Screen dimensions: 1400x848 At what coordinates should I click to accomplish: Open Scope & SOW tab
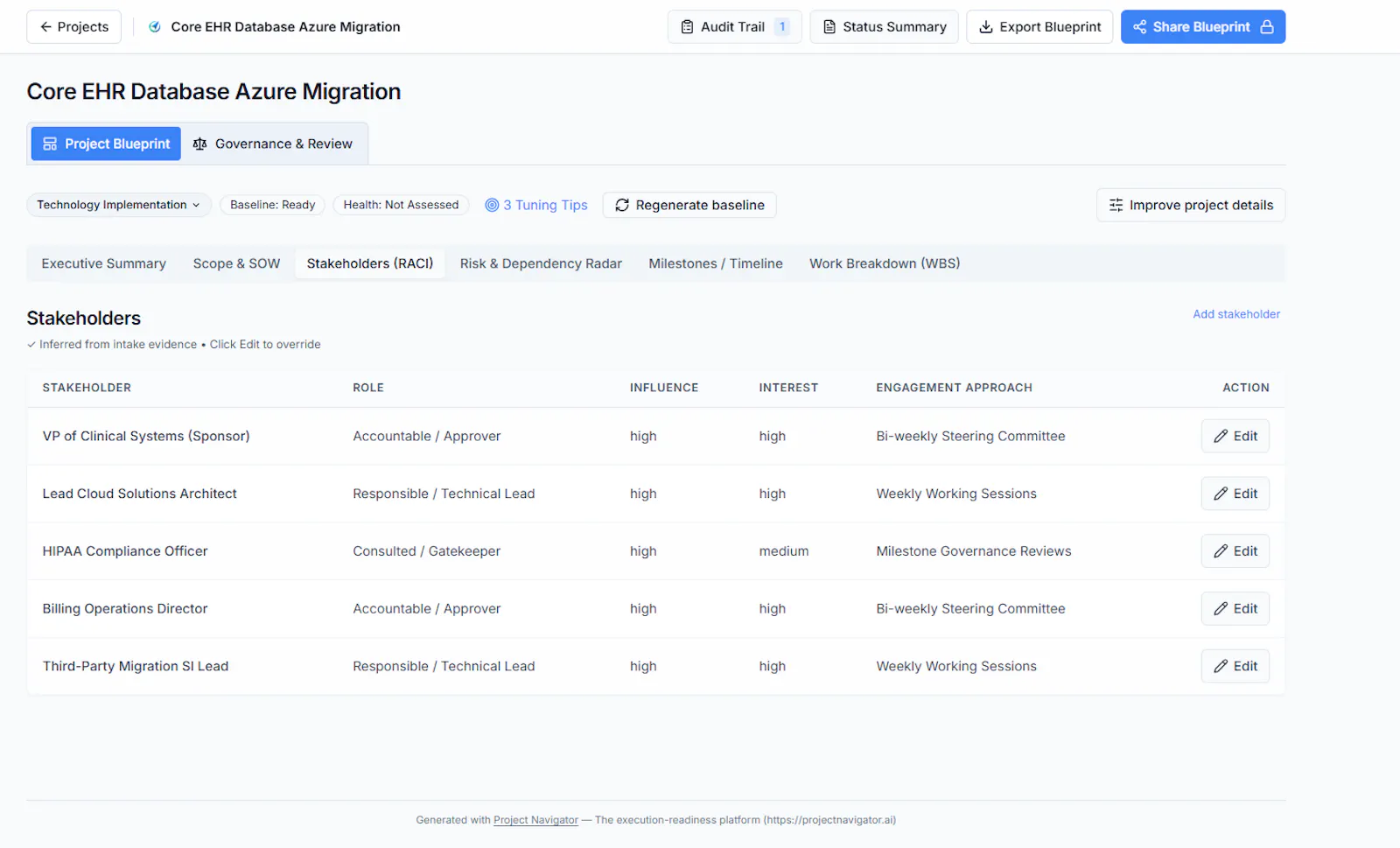point(236,263)
